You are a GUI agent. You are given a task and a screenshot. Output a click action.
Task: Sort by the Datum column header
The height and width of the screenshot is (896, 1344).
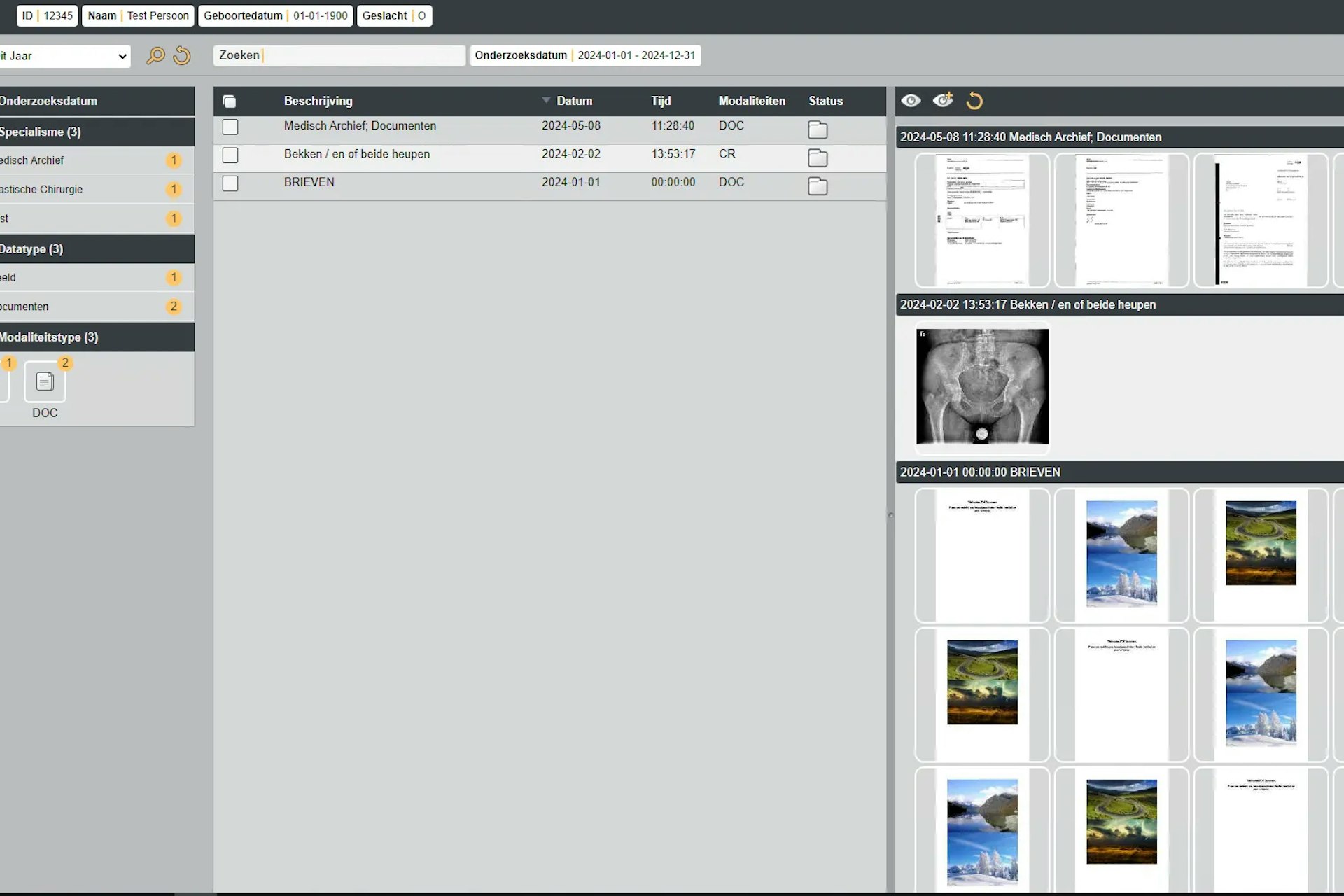[x=573, y=101]
